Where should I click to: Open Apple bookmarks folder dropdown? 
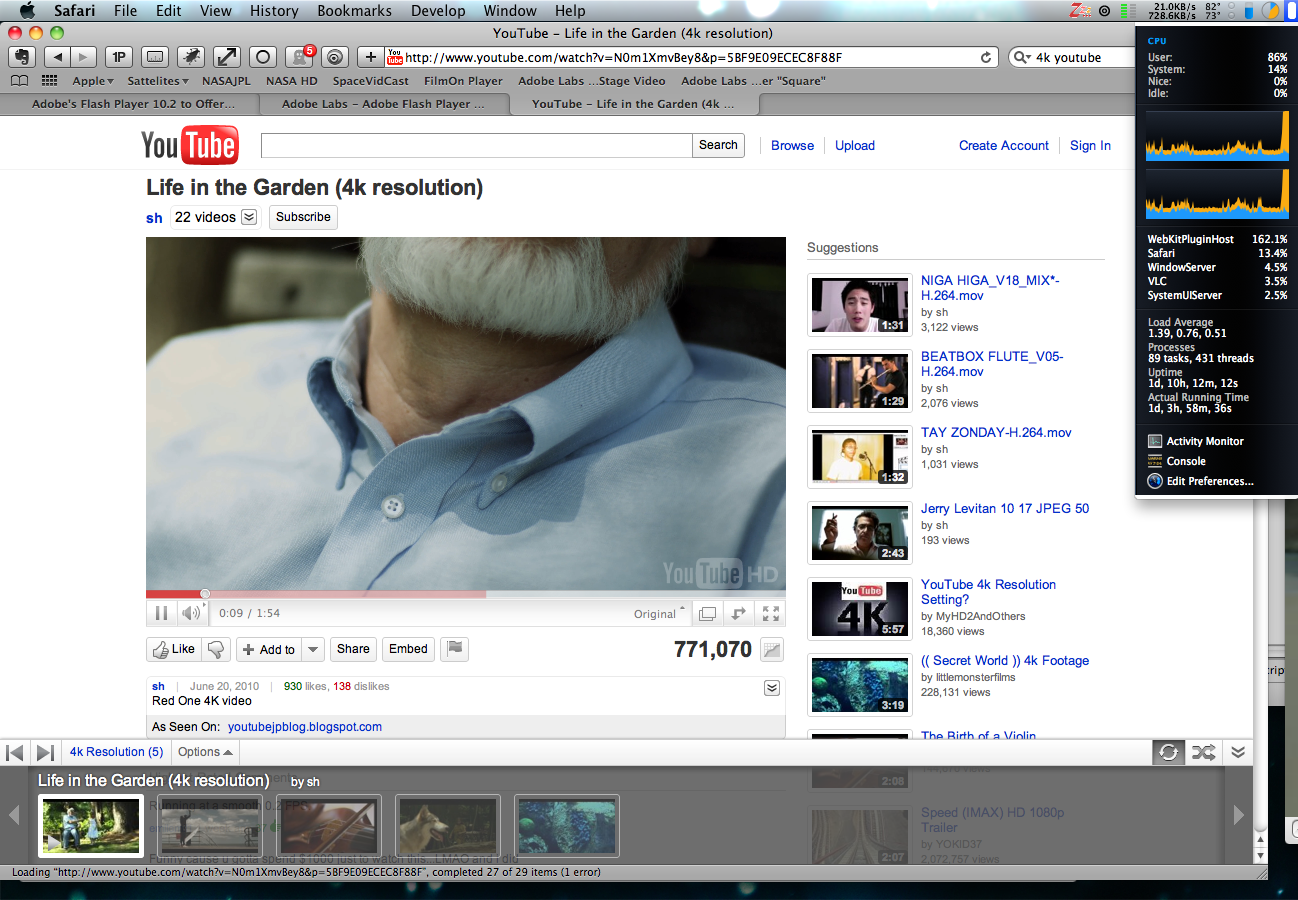point(93,81)
